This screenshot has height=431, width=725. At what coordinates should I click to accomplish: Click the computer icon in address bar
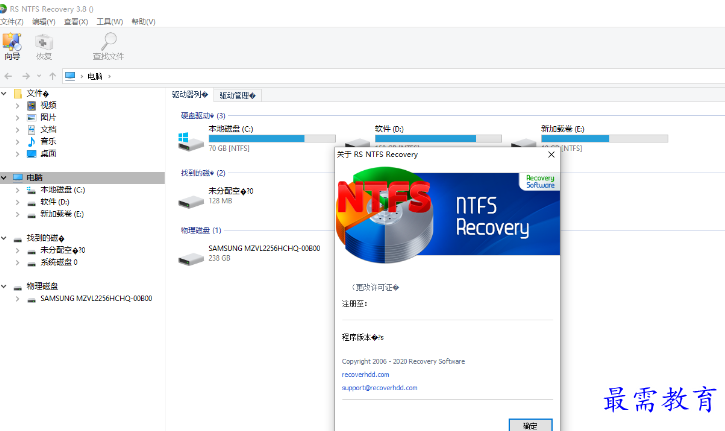(x=70, y=76)
